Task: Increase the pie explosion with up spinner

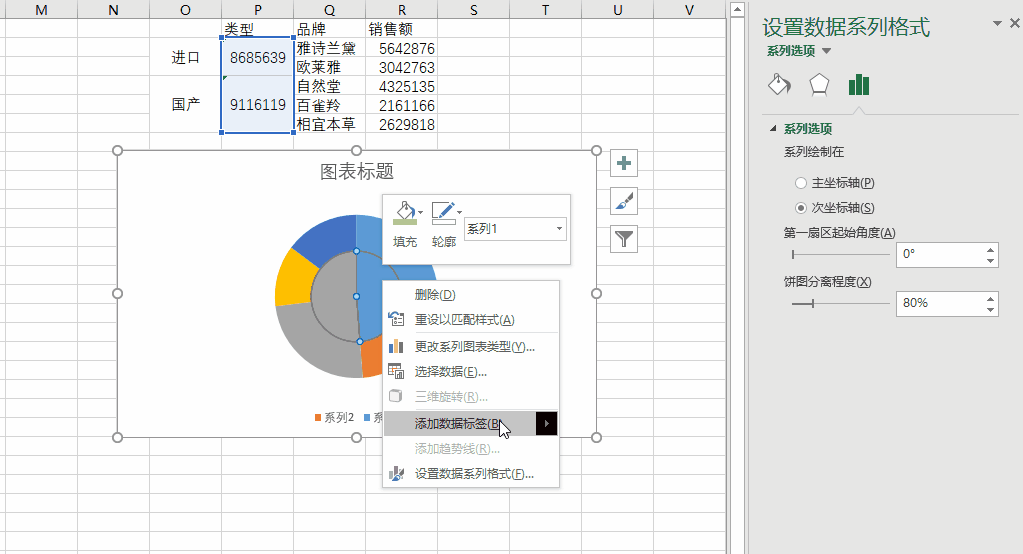Action: click(x=990, y=298)
